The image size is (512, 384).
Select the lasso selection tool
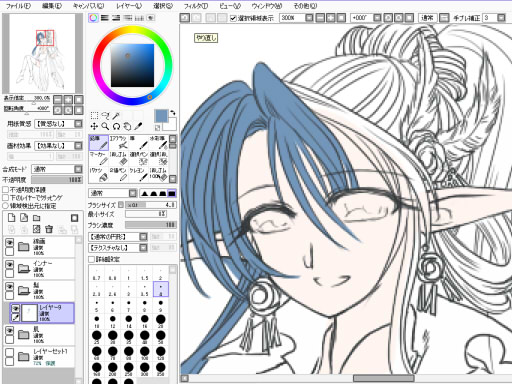tap(105, 116)
